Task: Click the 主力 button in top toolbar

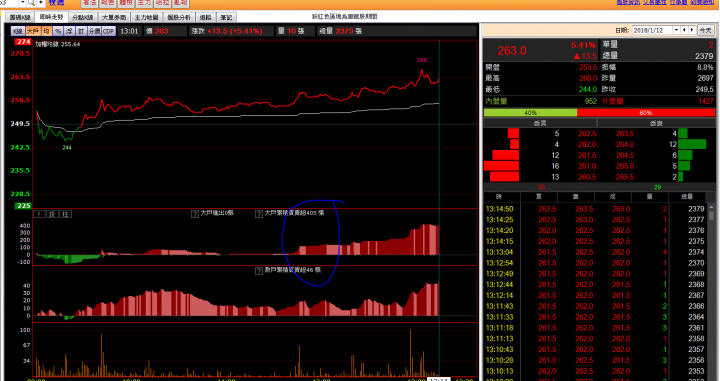Action: 144,3
